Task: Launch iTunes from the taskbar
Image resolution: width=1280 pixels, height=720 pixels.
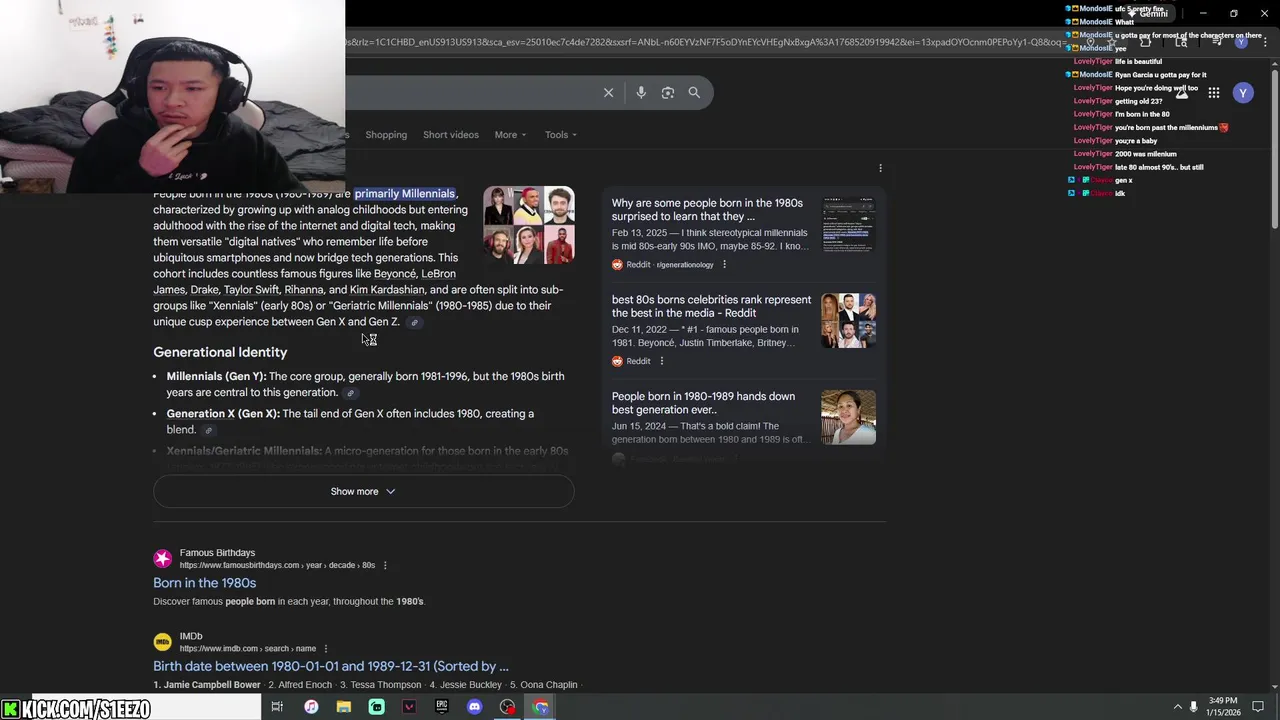Action: [311, 707]
